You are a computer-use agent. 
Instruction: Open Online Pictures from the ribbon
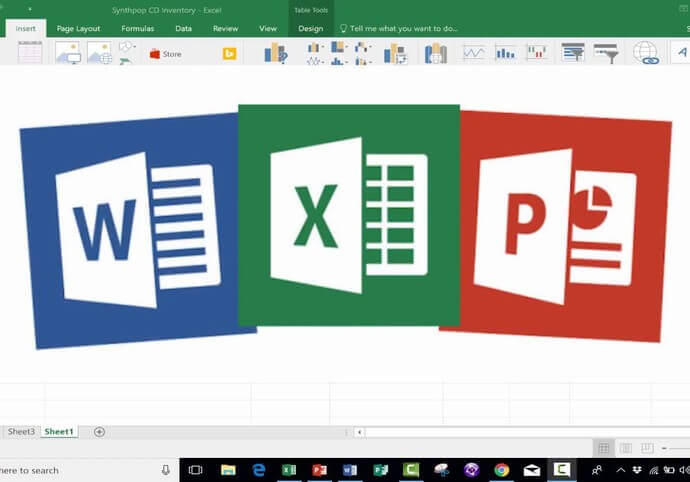[99, 53]
